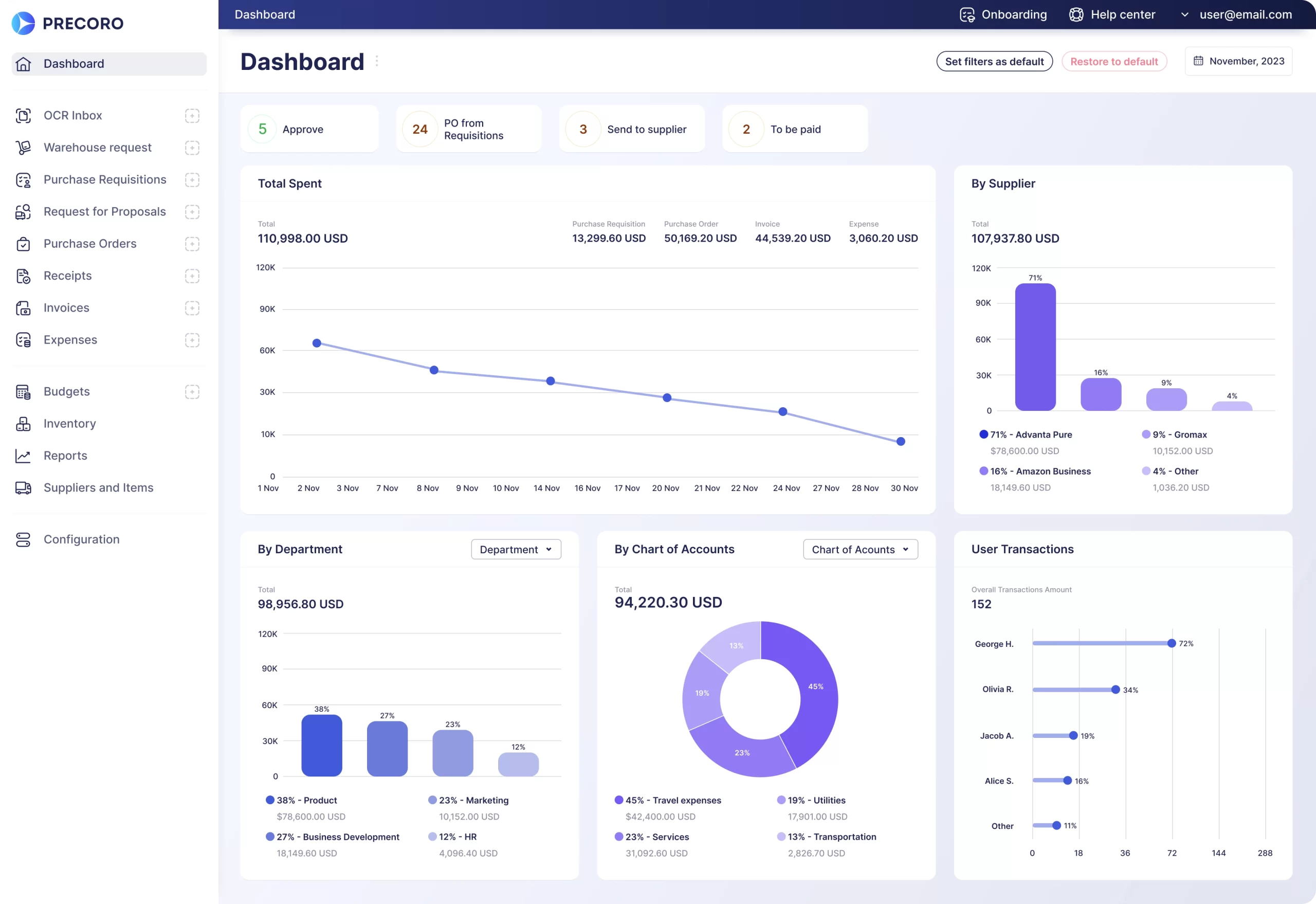Click three-dot menu beside Dashboard title

pyautogui.click(x=377, y=61)
